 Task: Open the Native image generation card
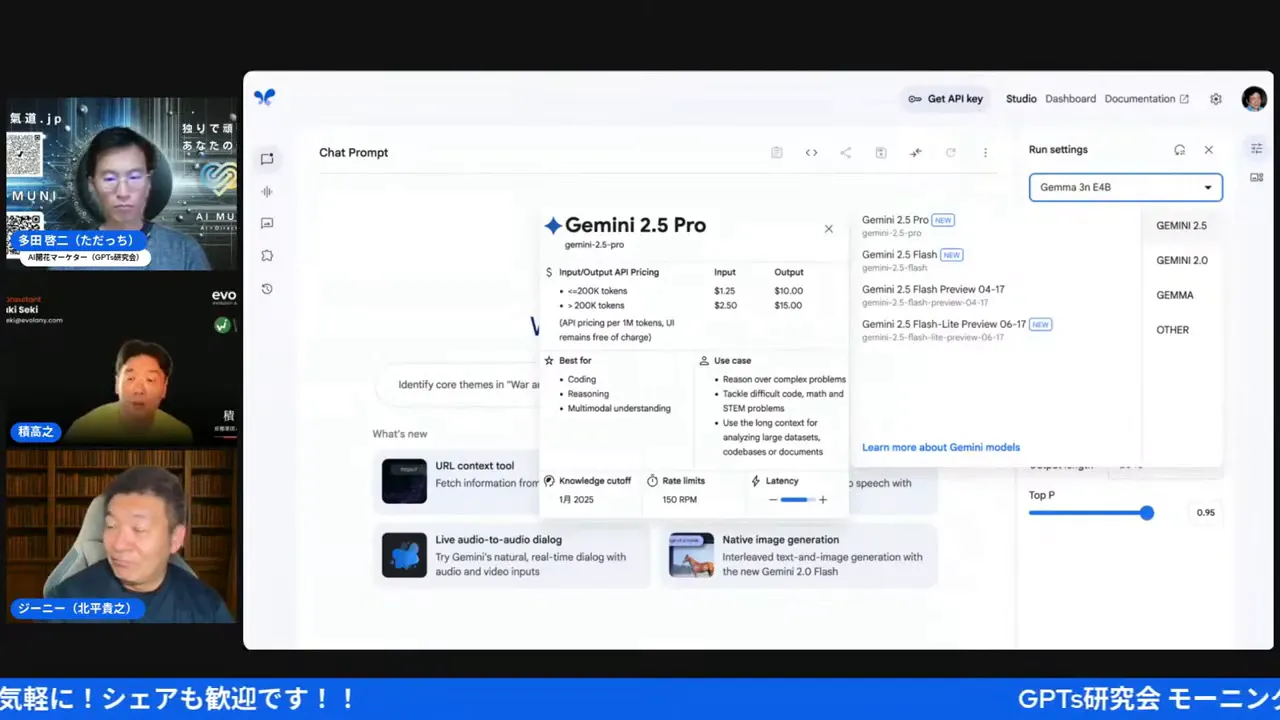(x=799, y=555)
